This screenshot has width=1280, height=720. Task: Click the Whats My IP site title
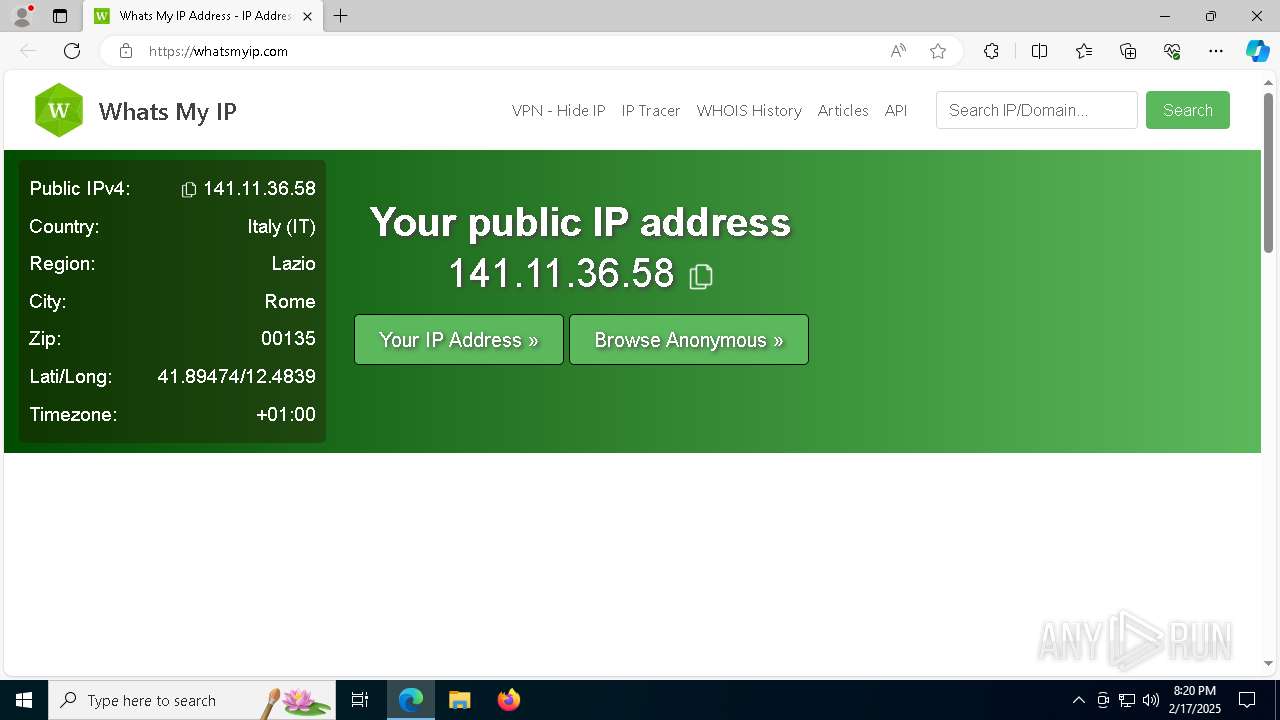pos(167,111)
